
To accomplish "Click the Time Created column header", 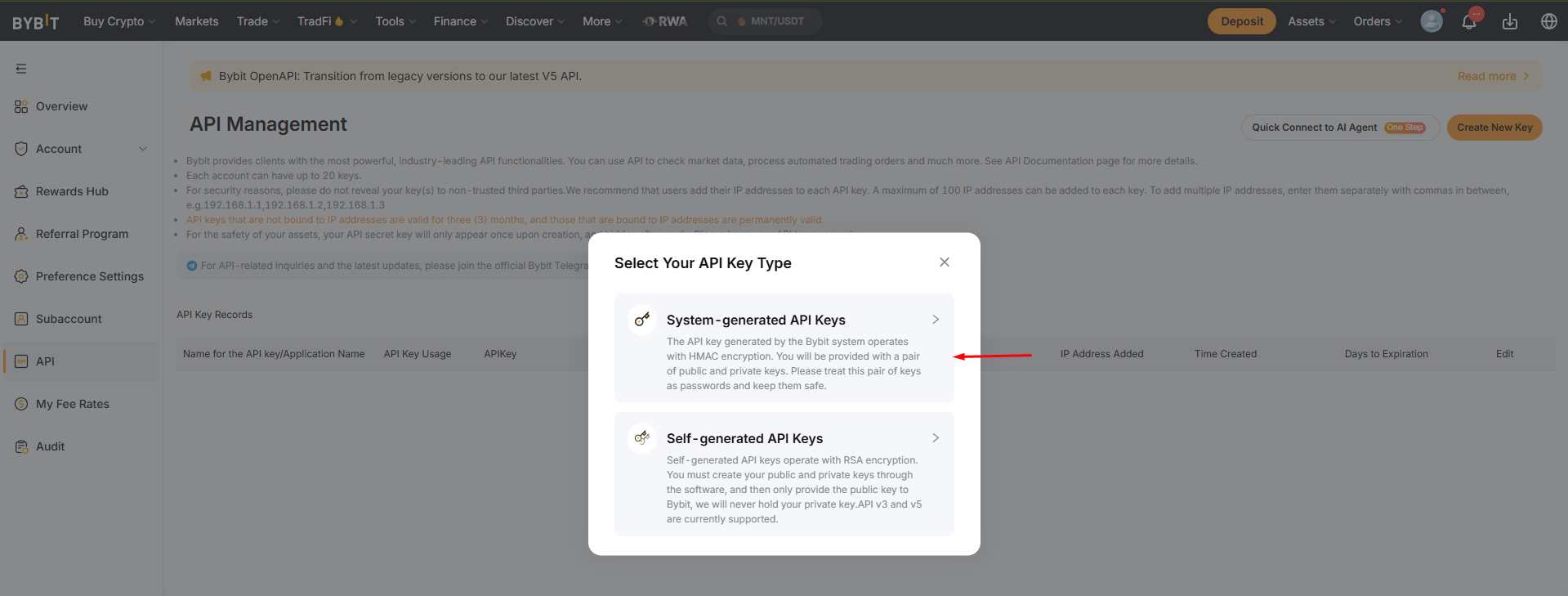I will coord(1226,354).
